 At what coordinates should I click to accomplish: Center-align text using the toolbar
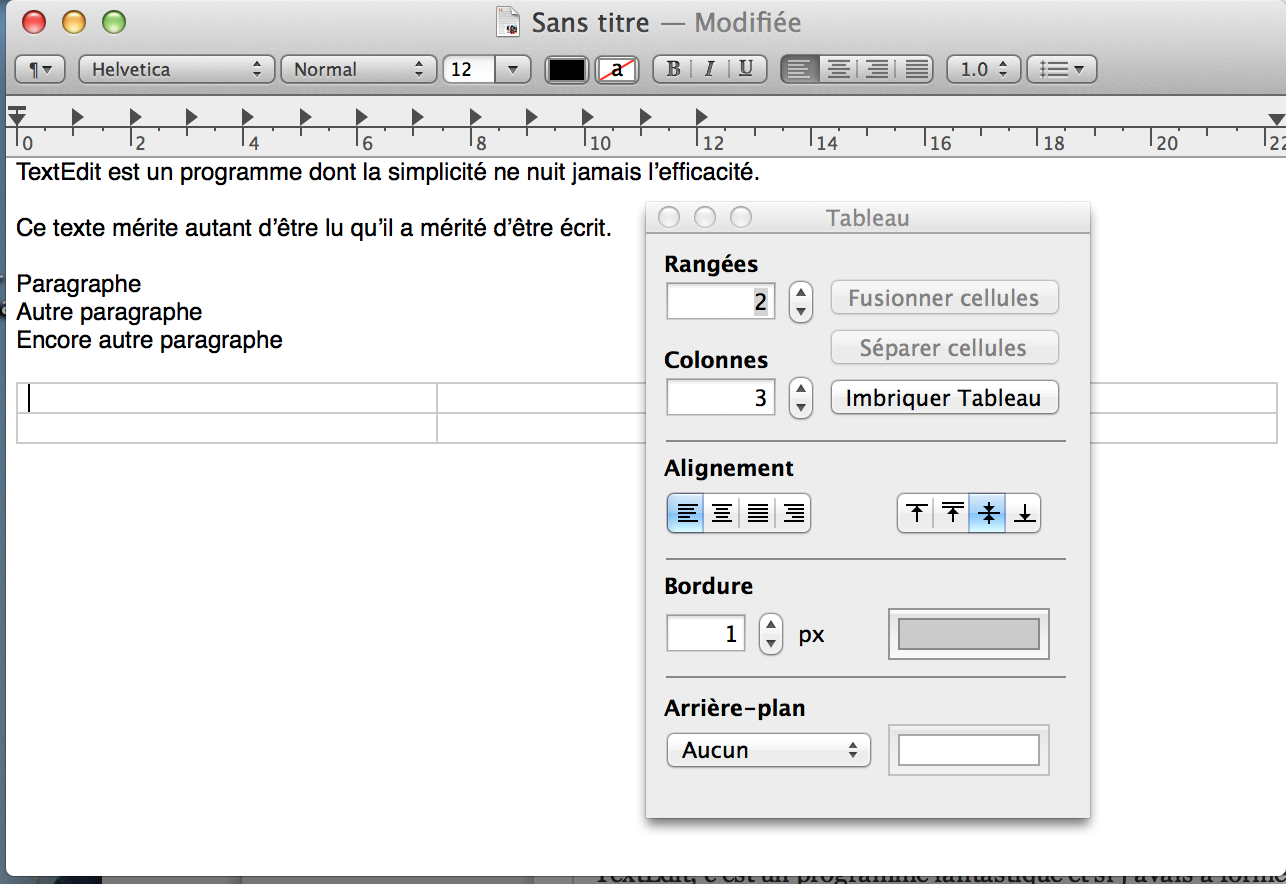(x=838, y=69)
